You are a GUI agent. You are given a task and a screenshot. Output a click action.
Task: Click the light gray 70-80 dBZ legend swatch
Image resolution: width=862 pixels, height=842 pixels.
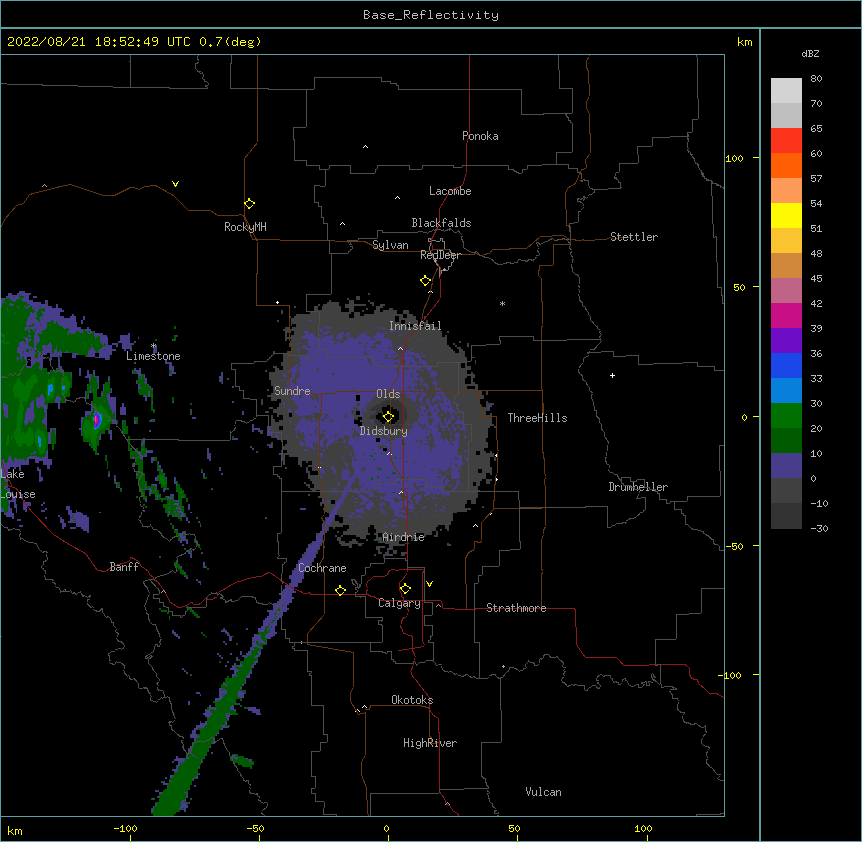786,91
